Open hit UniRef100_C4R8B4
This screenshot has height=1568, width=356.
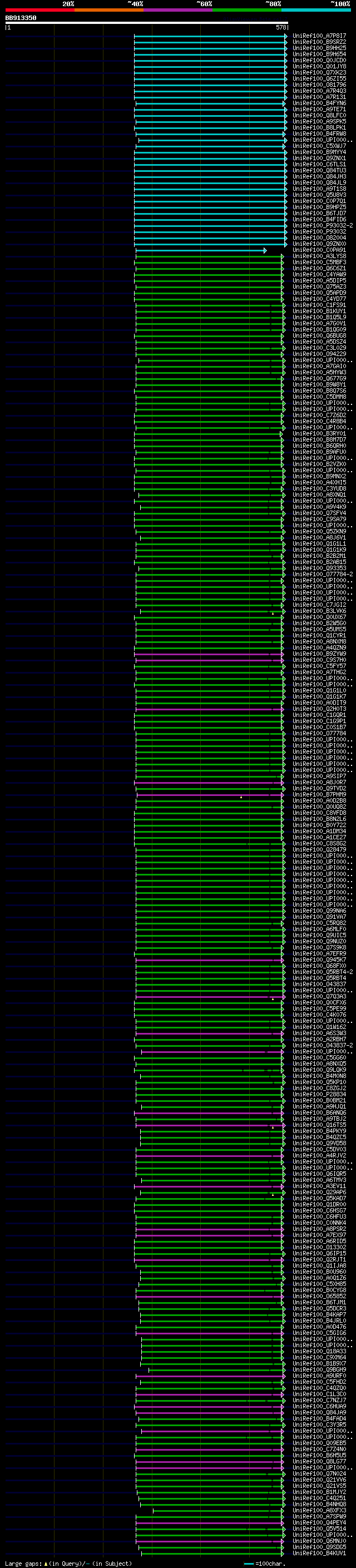click(319, 421)
